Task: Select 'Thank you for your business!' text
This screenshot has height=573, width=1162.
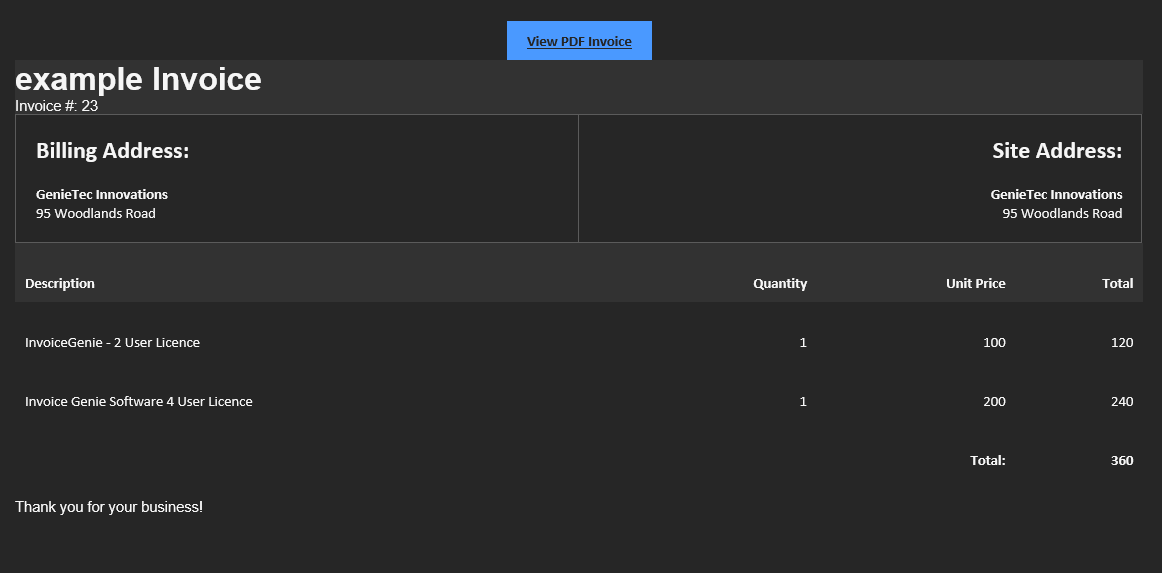Action: (x=109, y=507)
